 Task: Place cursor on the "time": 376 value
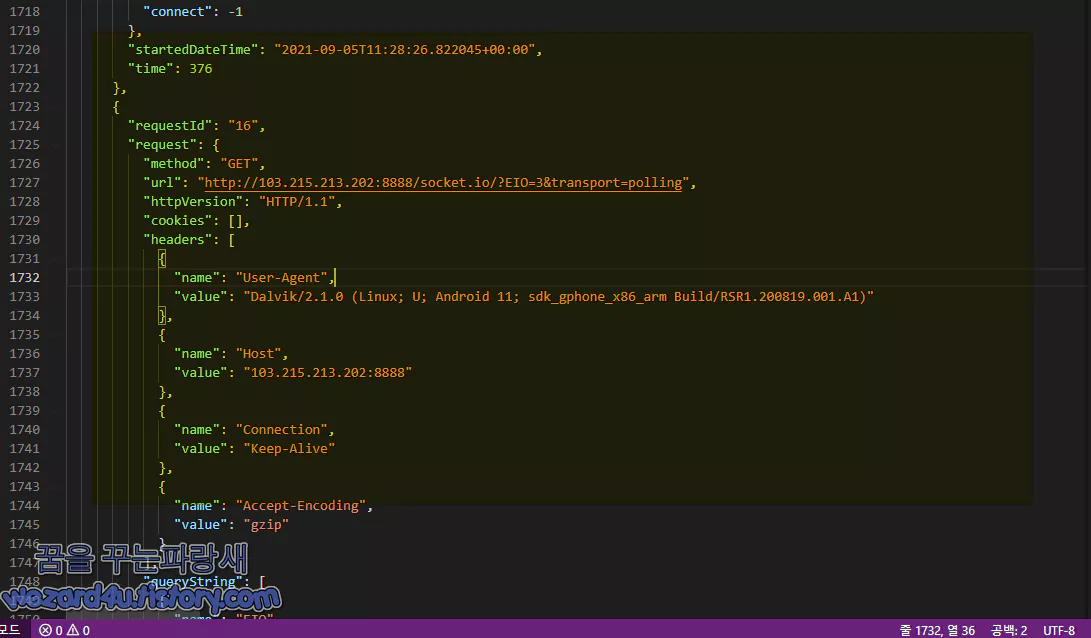(x=200, y=68)
